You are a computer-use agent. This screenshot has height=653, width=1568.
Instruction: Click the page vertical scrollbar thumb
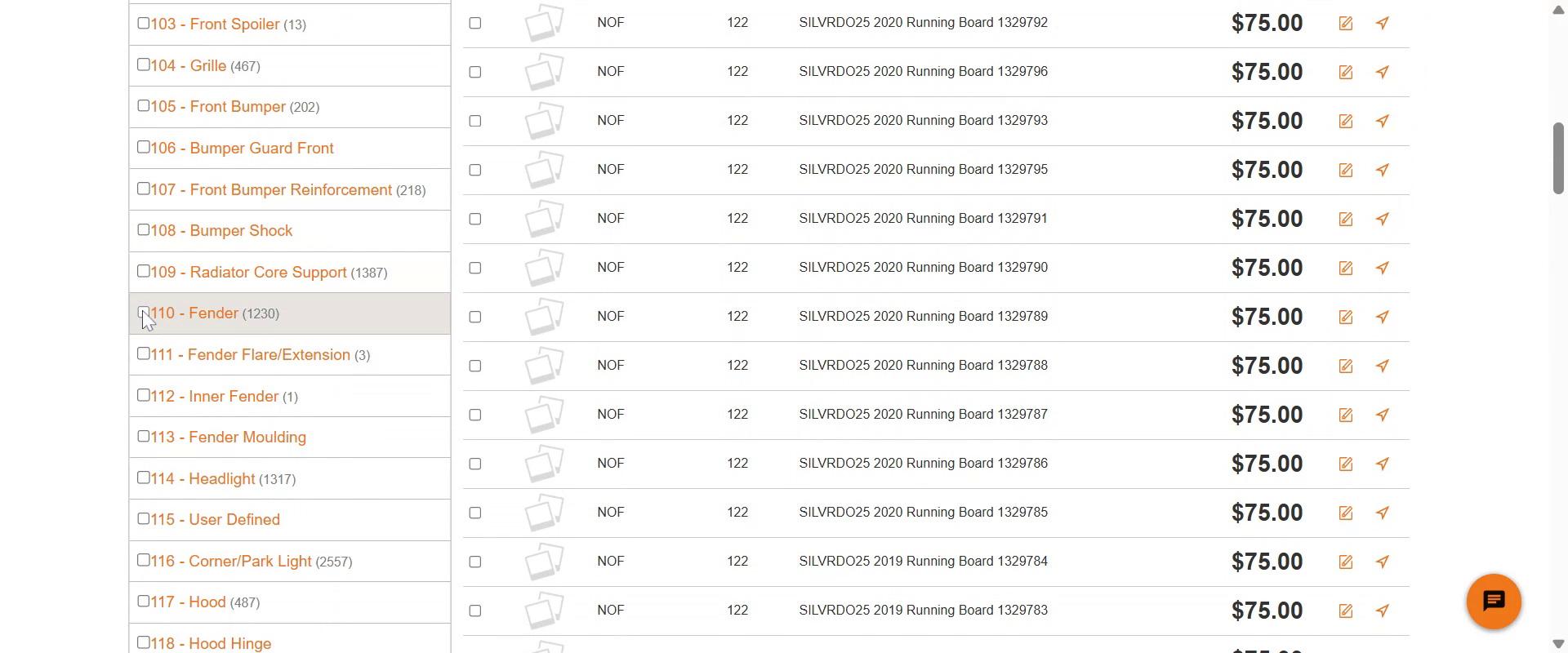(1558, 158)
